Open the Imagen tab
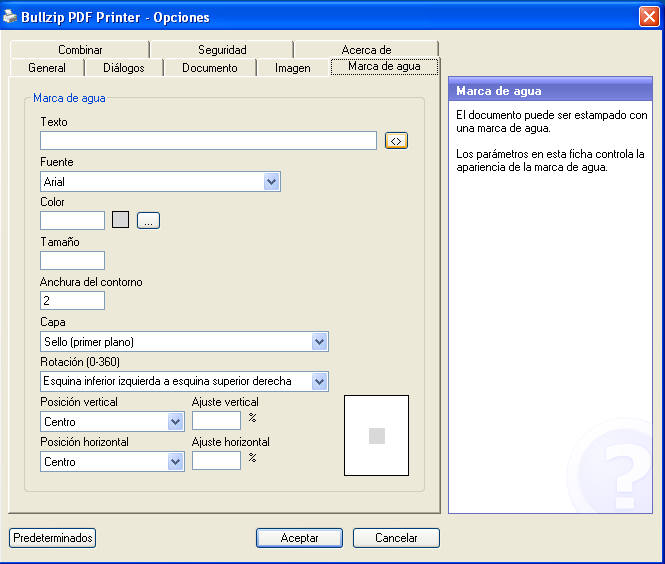The width and height of the screenshot is (665, 564). coord(293,68)
